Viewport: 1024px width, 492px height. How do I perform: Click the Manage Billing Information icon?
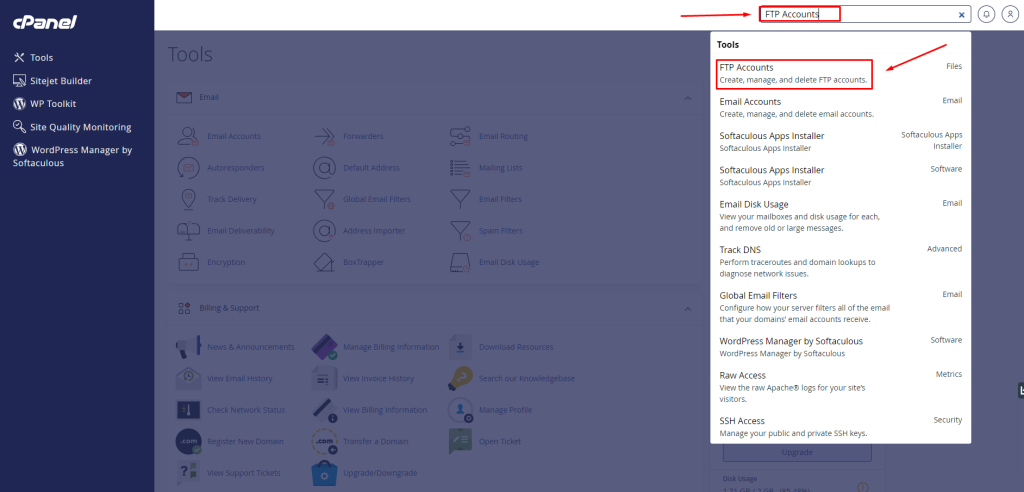tap(324, 347)
